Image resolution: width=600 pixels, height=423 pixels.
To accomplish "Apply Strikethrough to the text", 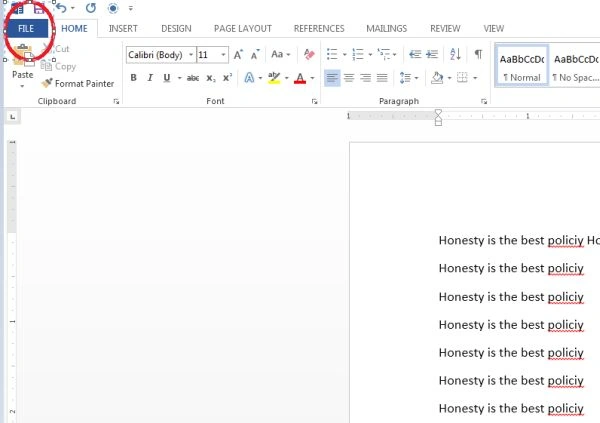I will tap(193, 78).
